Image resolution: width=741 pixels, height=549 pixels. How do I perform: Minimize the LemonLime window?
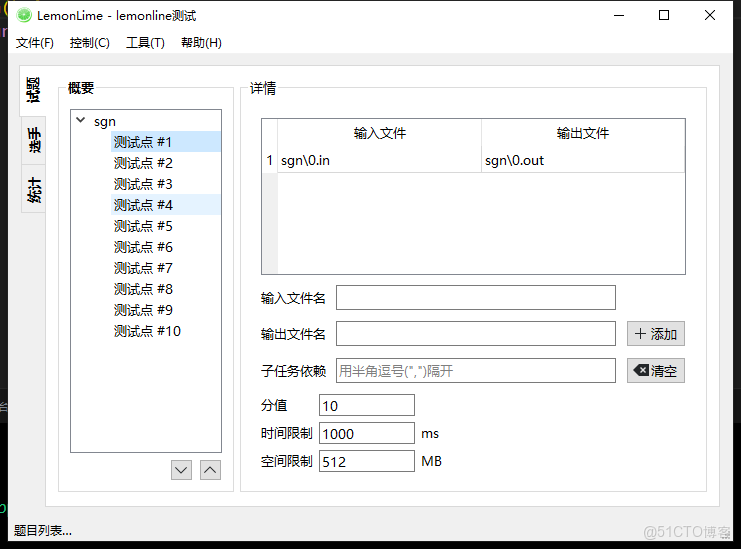(x=619, y=16)
